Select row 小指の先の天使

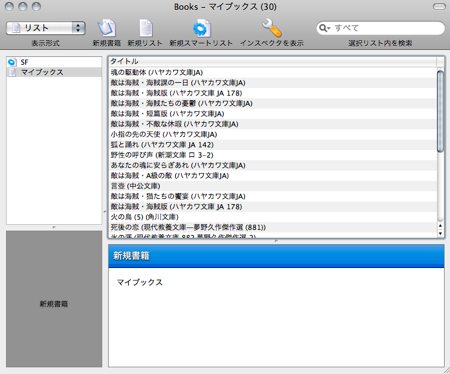point(272,134)
